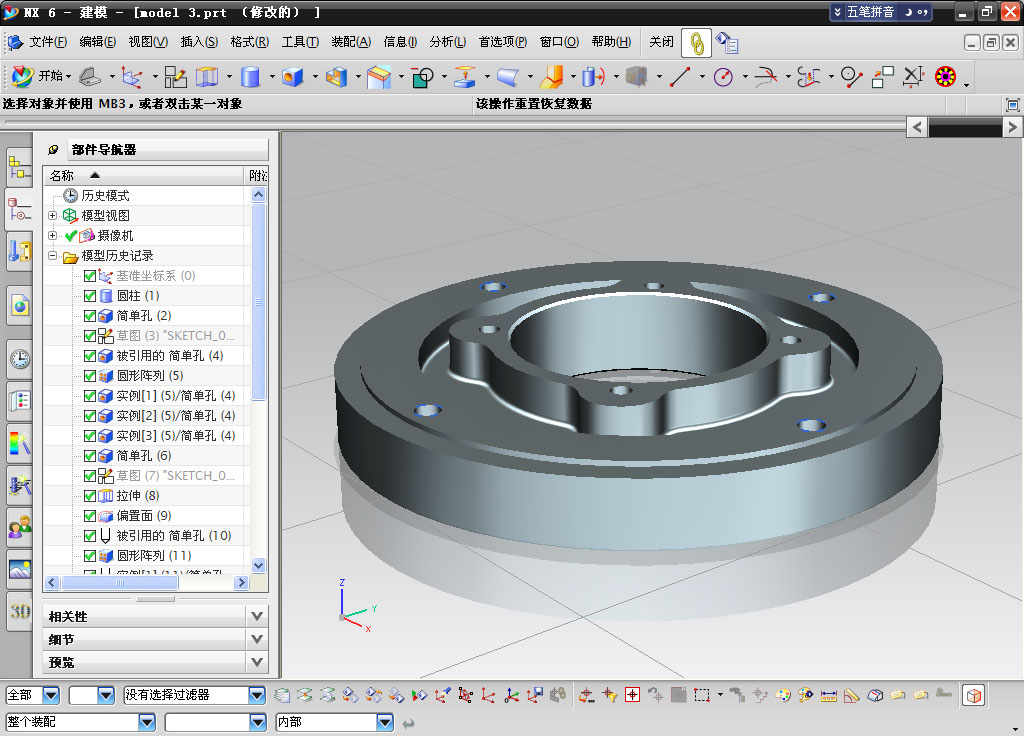Screen dimensions: 1024x736
Task: Click navigator scroll-down arrow button
Action: [259, 565]
